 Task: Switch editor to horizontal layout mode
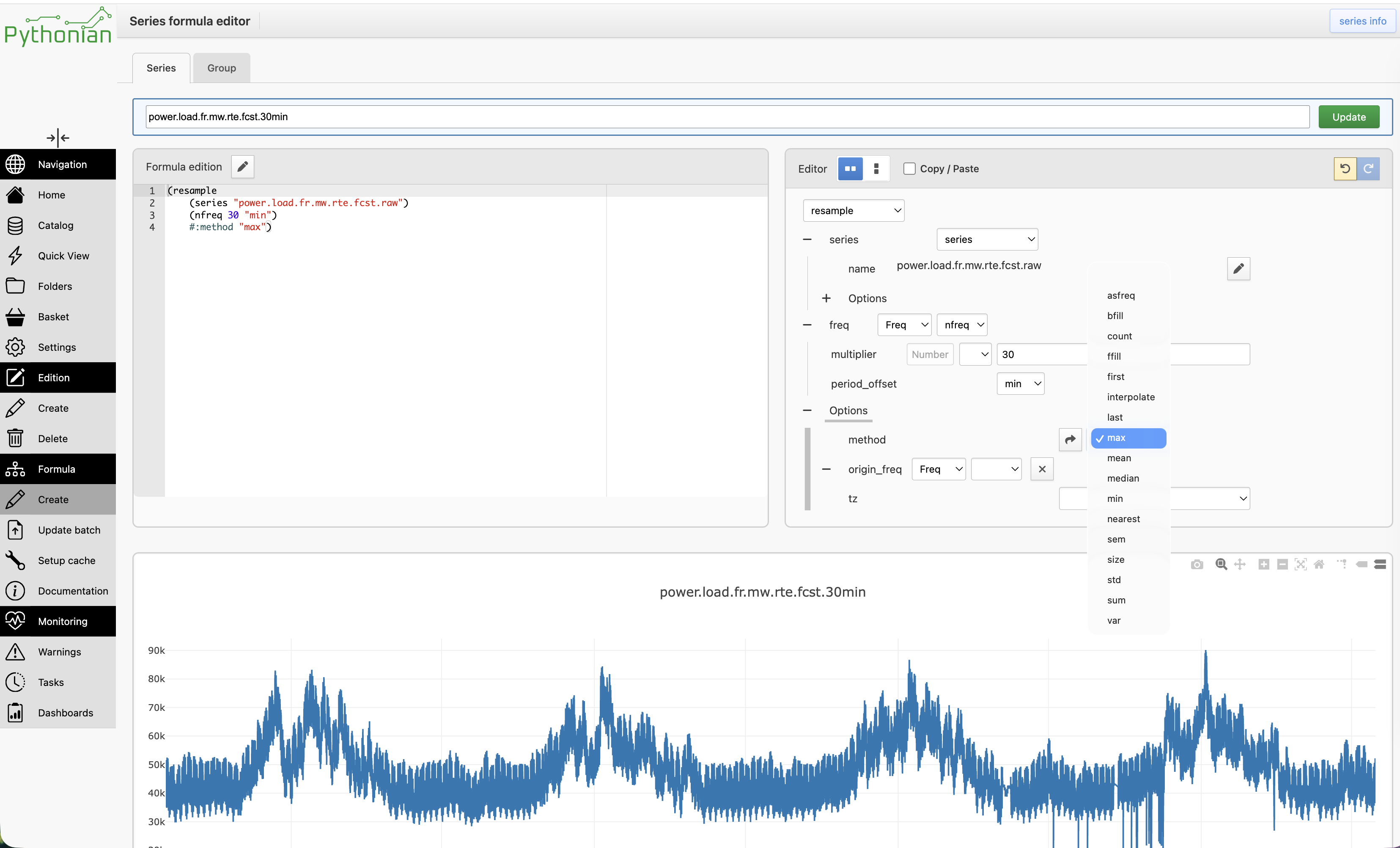click(x=850, y=169)
